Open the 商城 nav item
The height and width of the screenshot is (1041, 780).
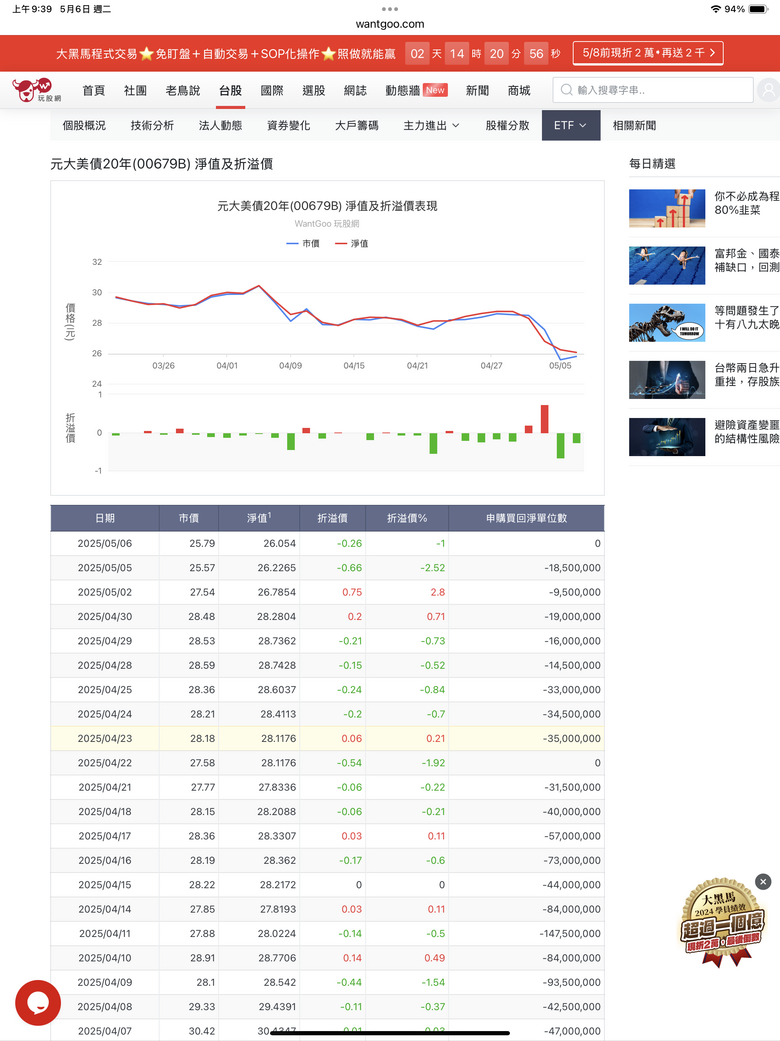tap(518, 90)
